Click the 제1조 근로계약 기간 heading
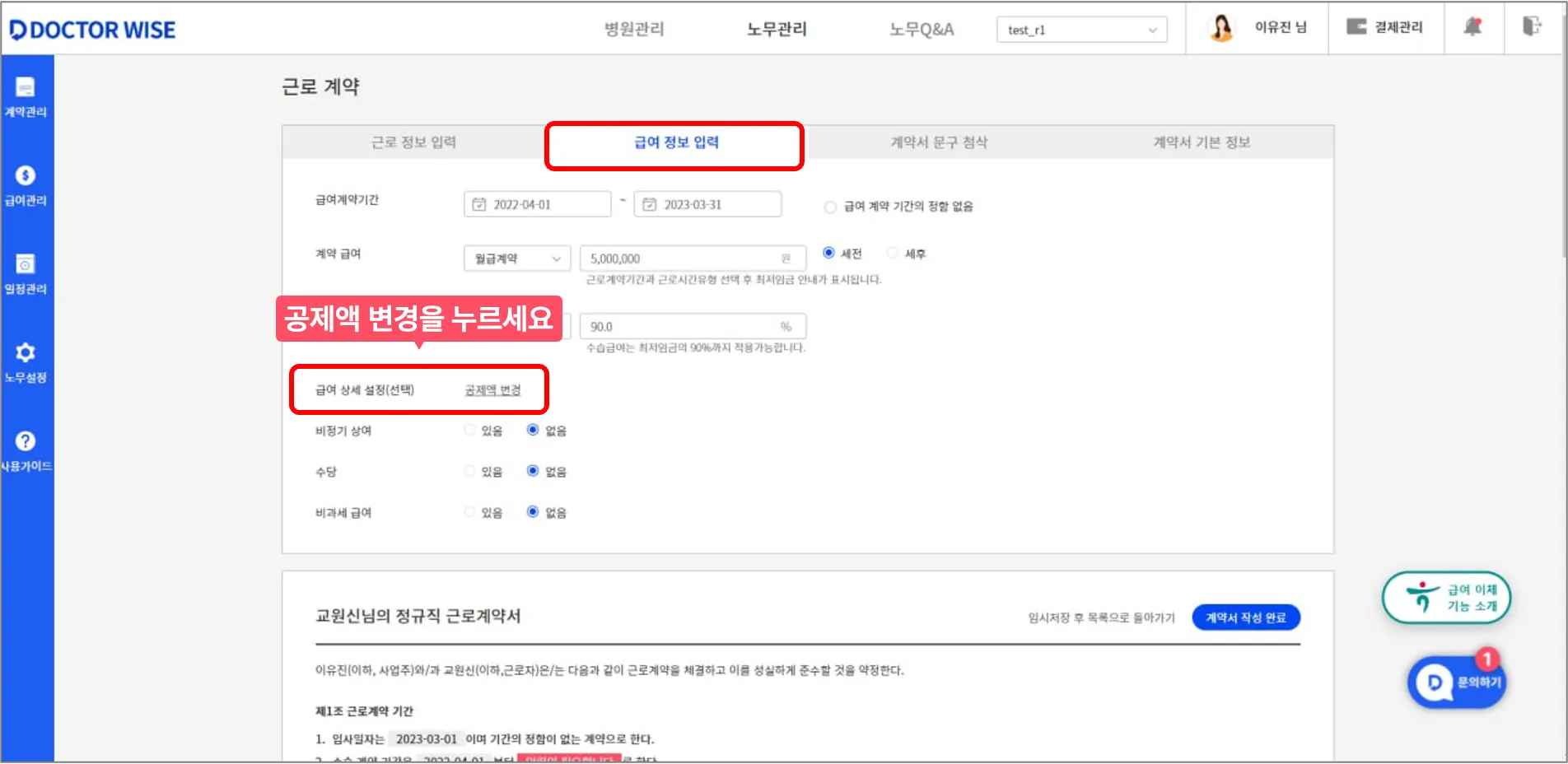Viewport: 1568px width, 764px height. (x=364, y=711)
